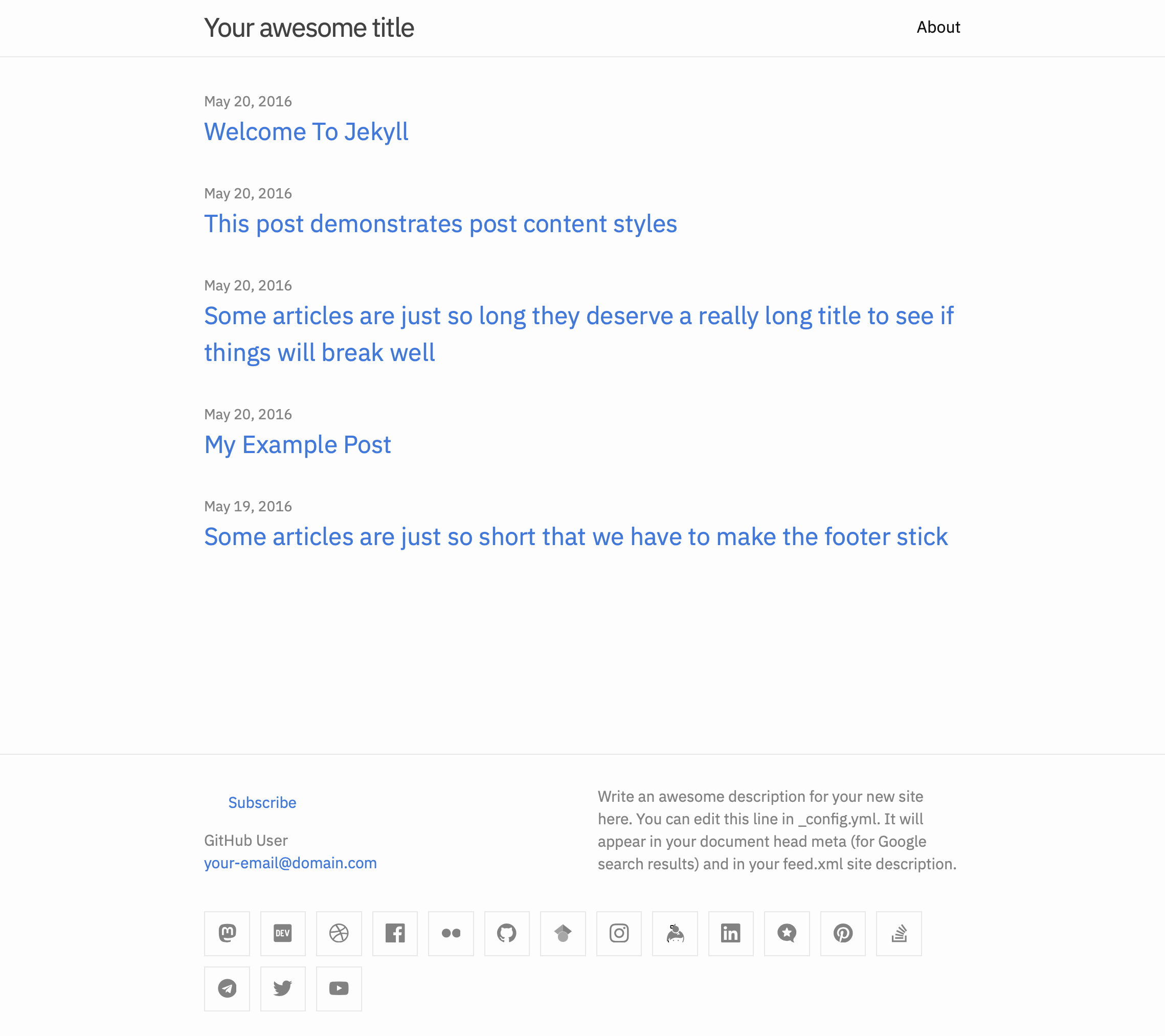Open the About page
The height and width of the screenshot is (1036, 1165).
938,27
